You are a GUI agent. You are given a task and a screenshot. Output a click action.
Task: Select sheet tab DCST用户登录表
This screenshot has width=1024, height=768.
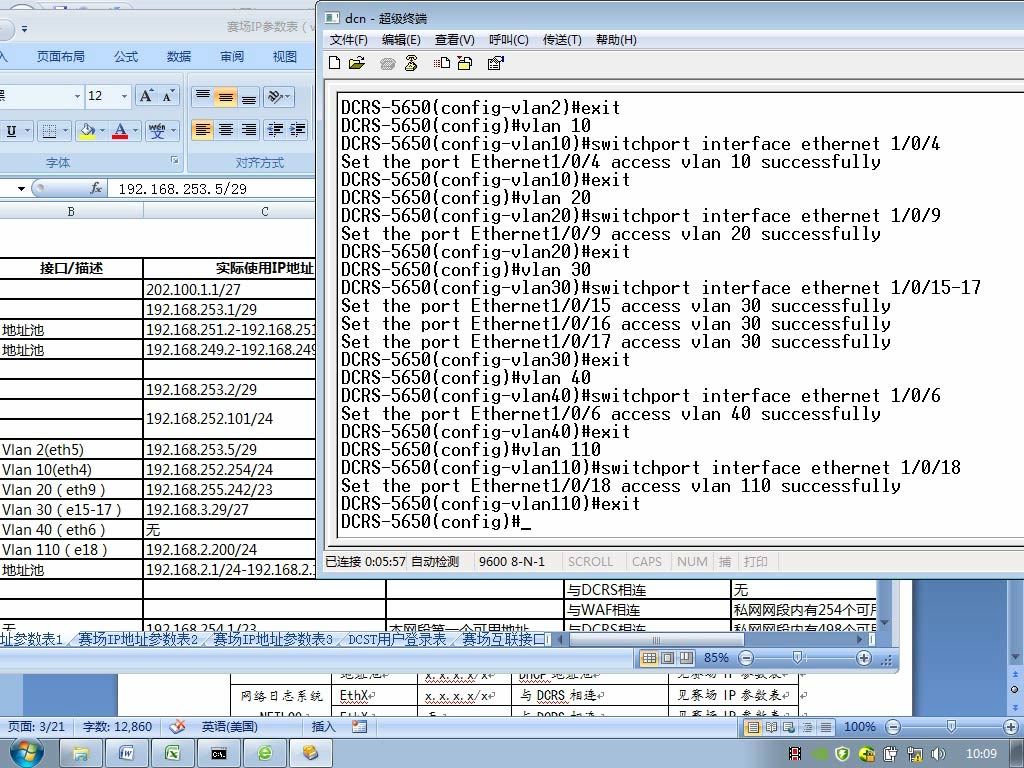(397, 639)
